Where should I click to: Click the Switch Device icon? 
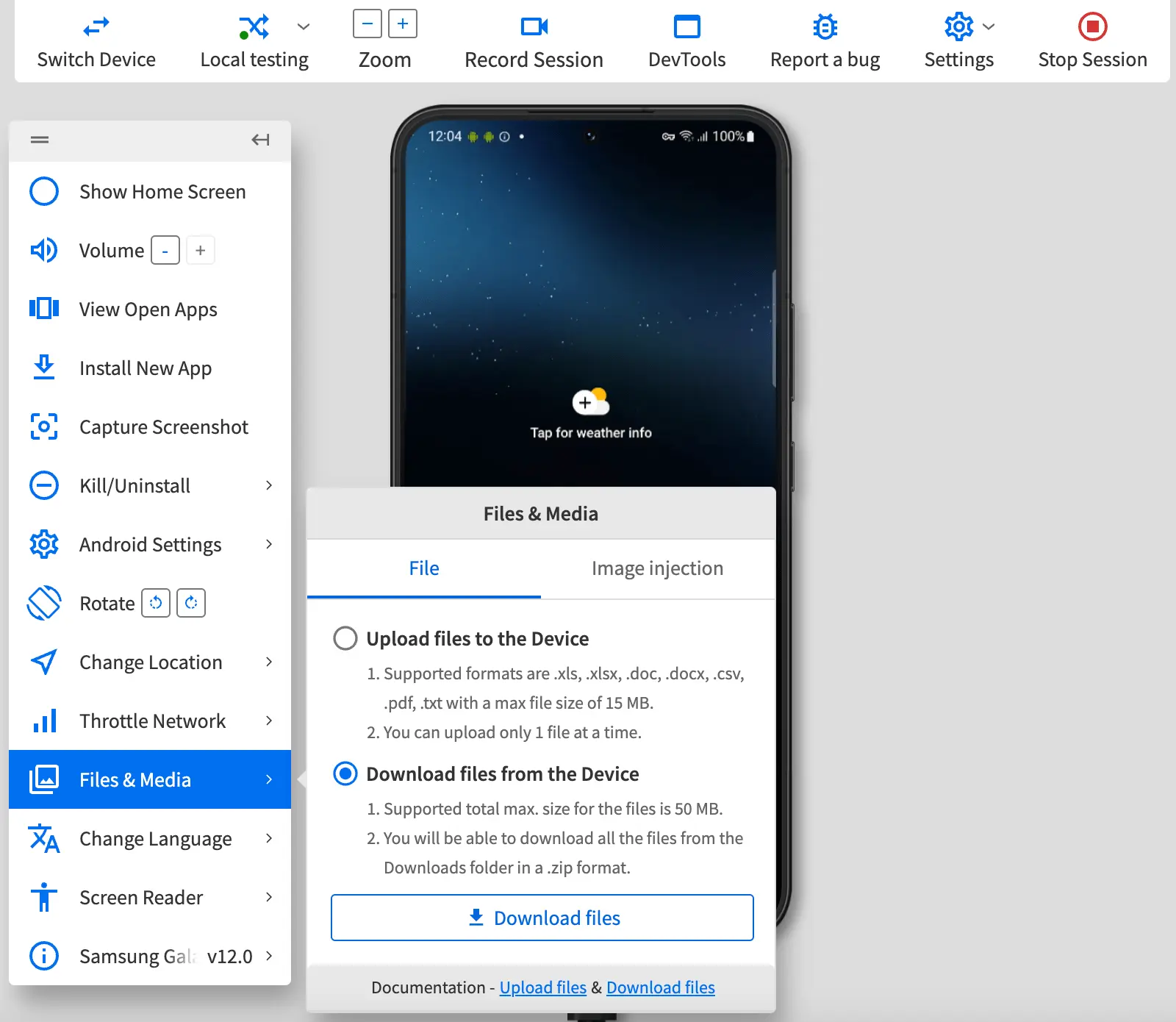click(96, 27)
